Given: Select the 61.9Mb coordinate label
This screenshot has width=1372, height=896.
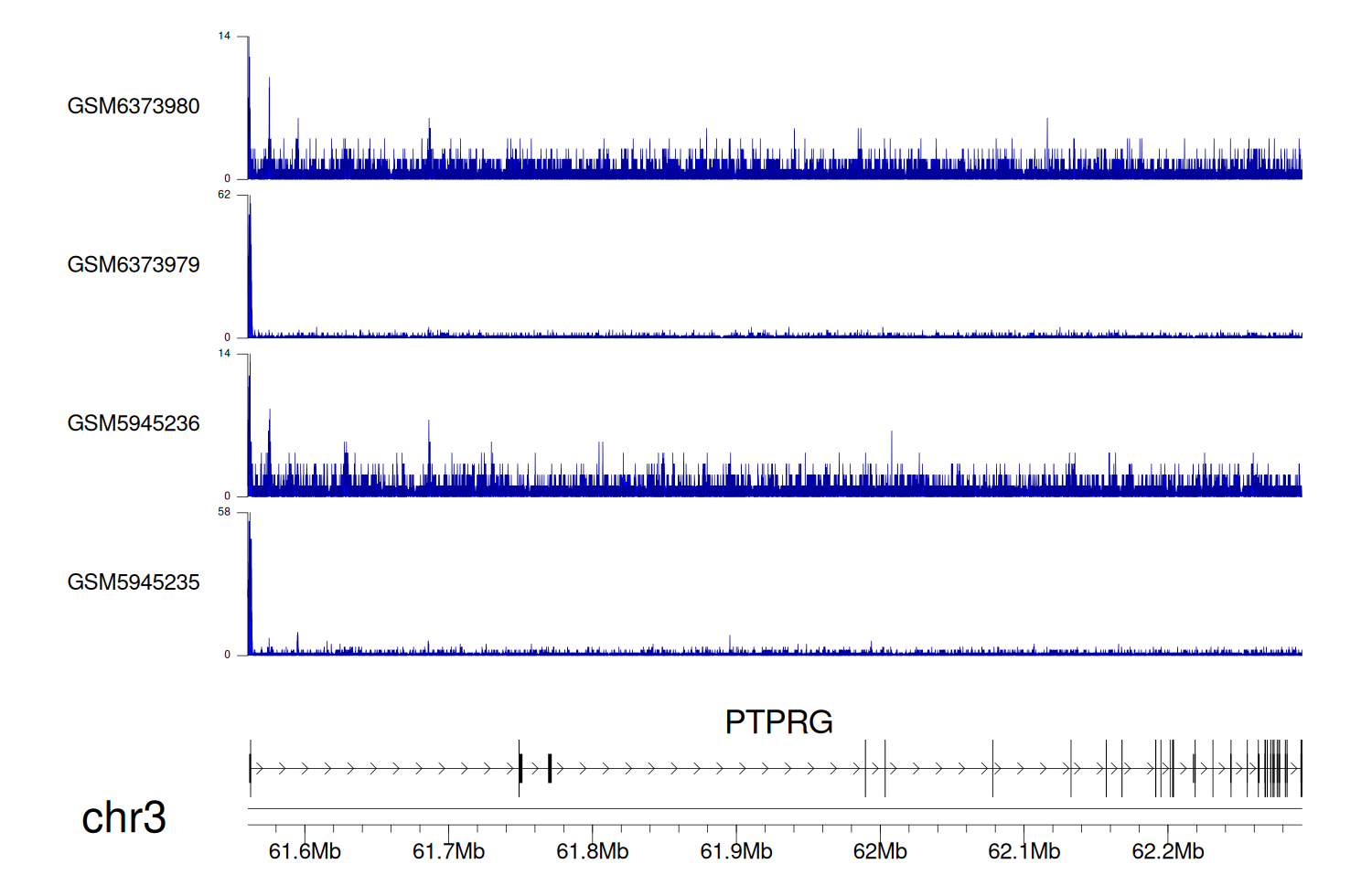Looking at the screenshot, I should [736, 851].
